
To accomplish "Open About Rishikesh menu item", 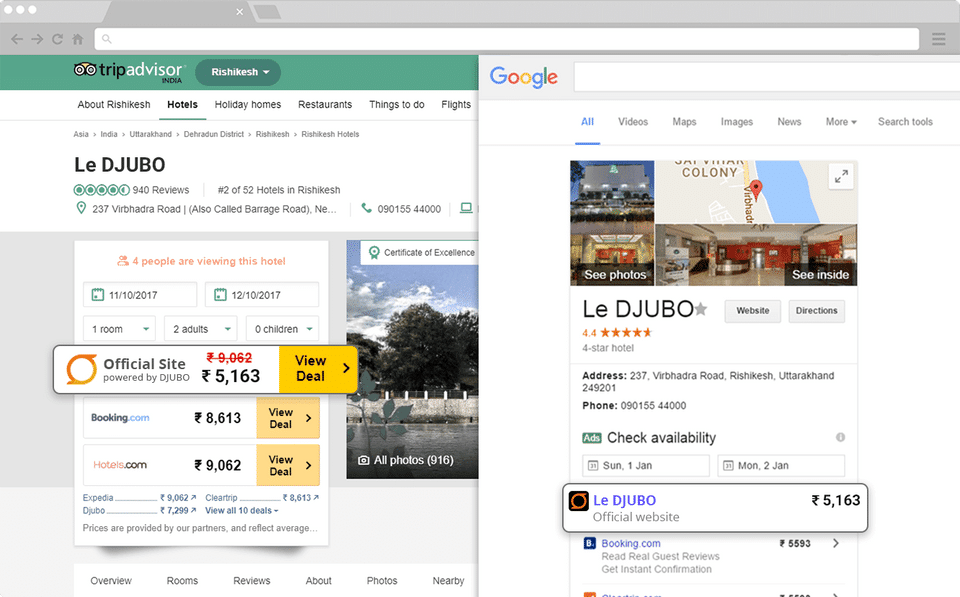I will pos(114,105).
